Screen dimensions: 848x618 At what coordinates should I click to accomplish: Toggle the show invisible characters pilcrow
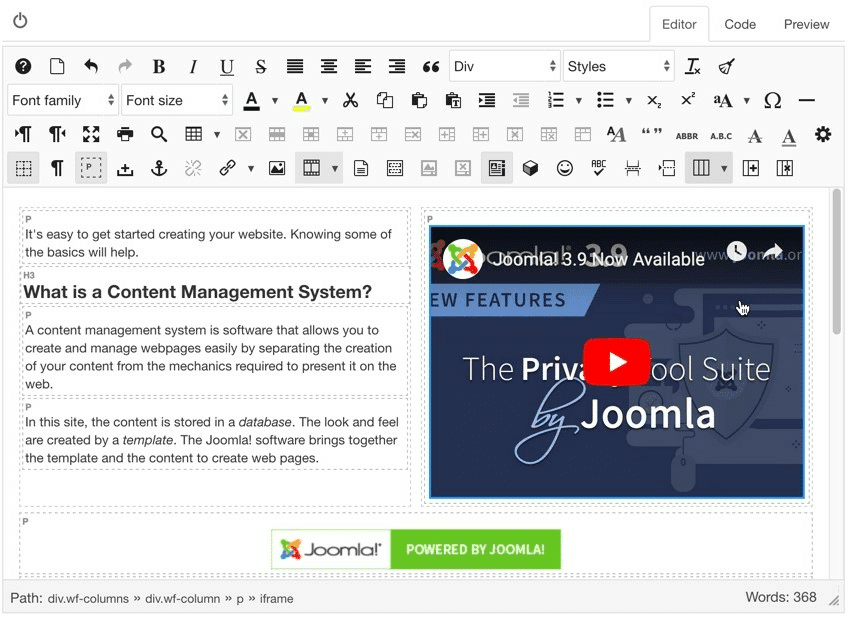click(57, 167)
